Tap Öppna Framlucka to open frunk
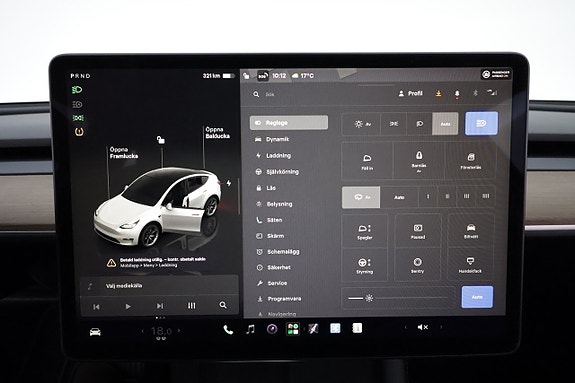The width and height of the screenshot is (575, 383). (124, 153)
